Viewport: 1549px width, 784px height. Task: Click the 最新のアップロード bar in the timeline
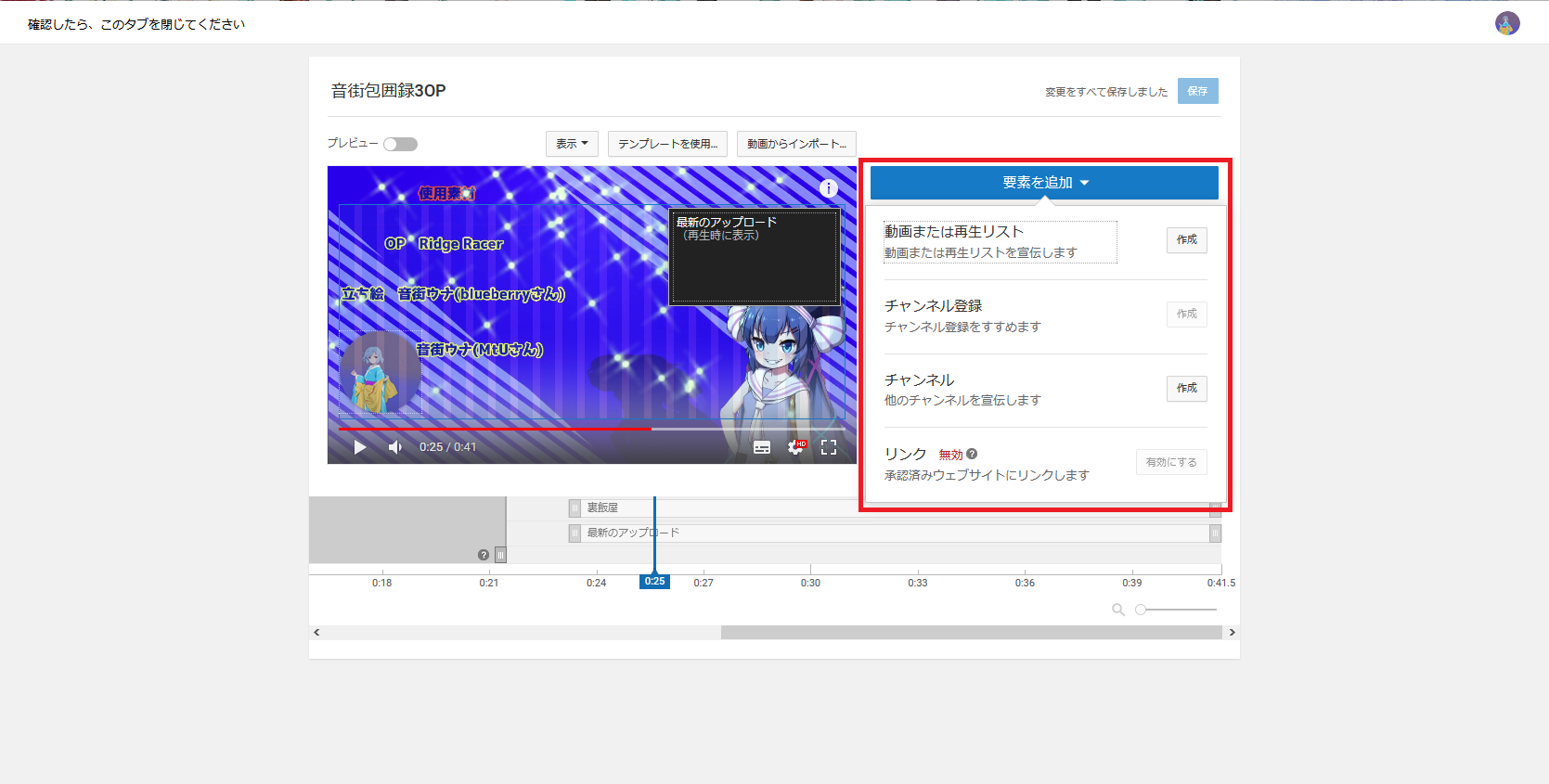point(895,533)
